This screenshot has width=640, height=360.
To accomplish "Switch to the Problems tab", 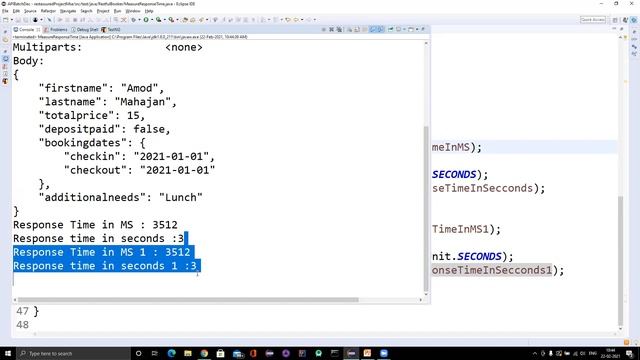I will (x=56, y=29).
